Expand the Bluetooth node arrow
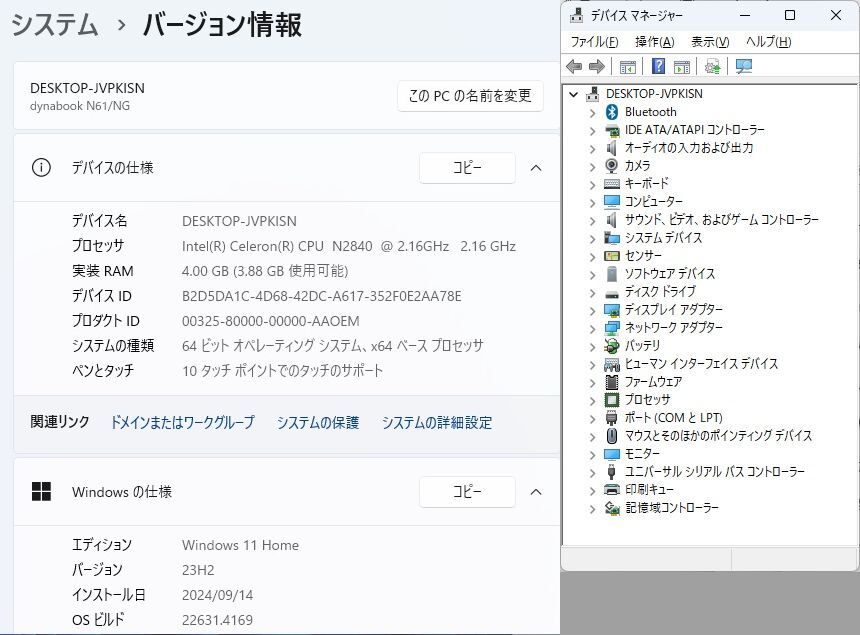The image size is (860, 635). (x=592, y=113)
